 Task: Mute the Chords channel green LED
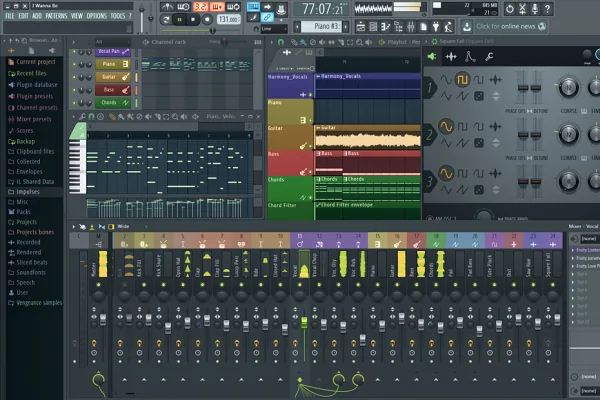(74, 103)
